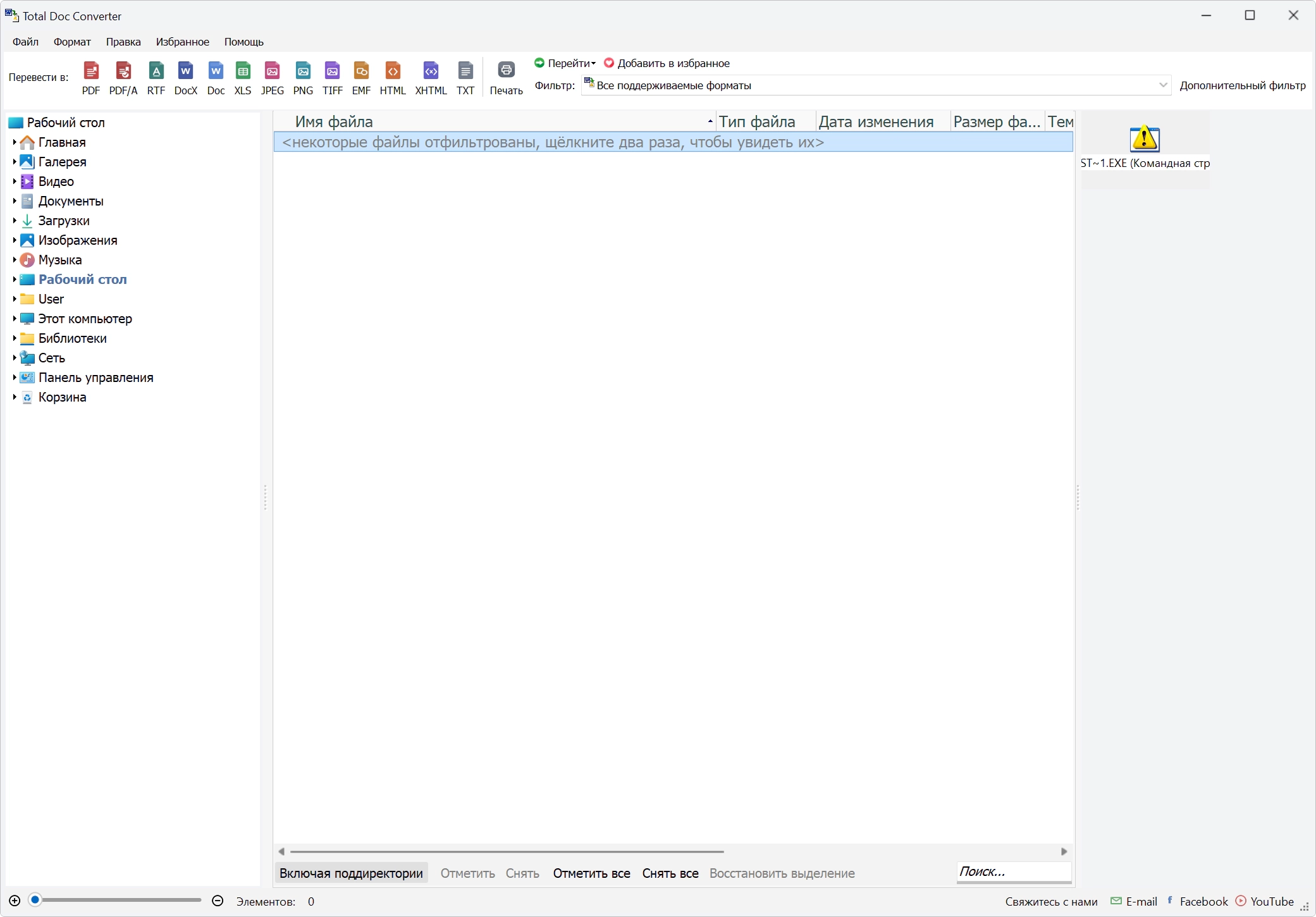The image size is (1316, 917).
Task: Click Свяжитесь с нами in the status bar
Action: [1051, 902]
